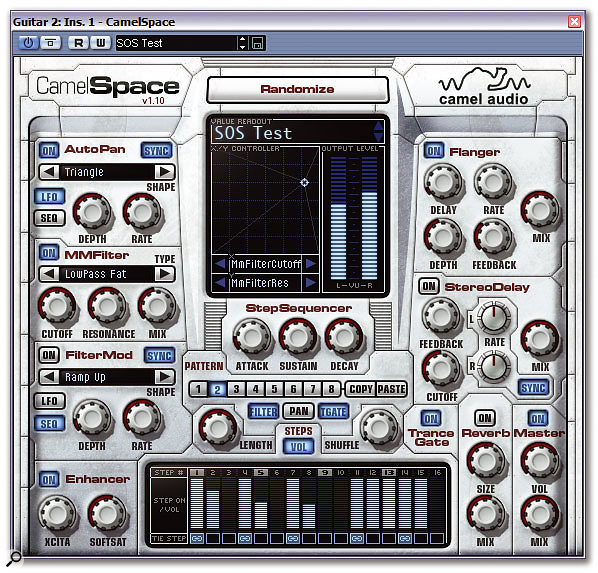Image resolution: width=598 pixels, height=573 pixels.
Task: Click PASTE pattern button
Action: (x=391, y=389)
